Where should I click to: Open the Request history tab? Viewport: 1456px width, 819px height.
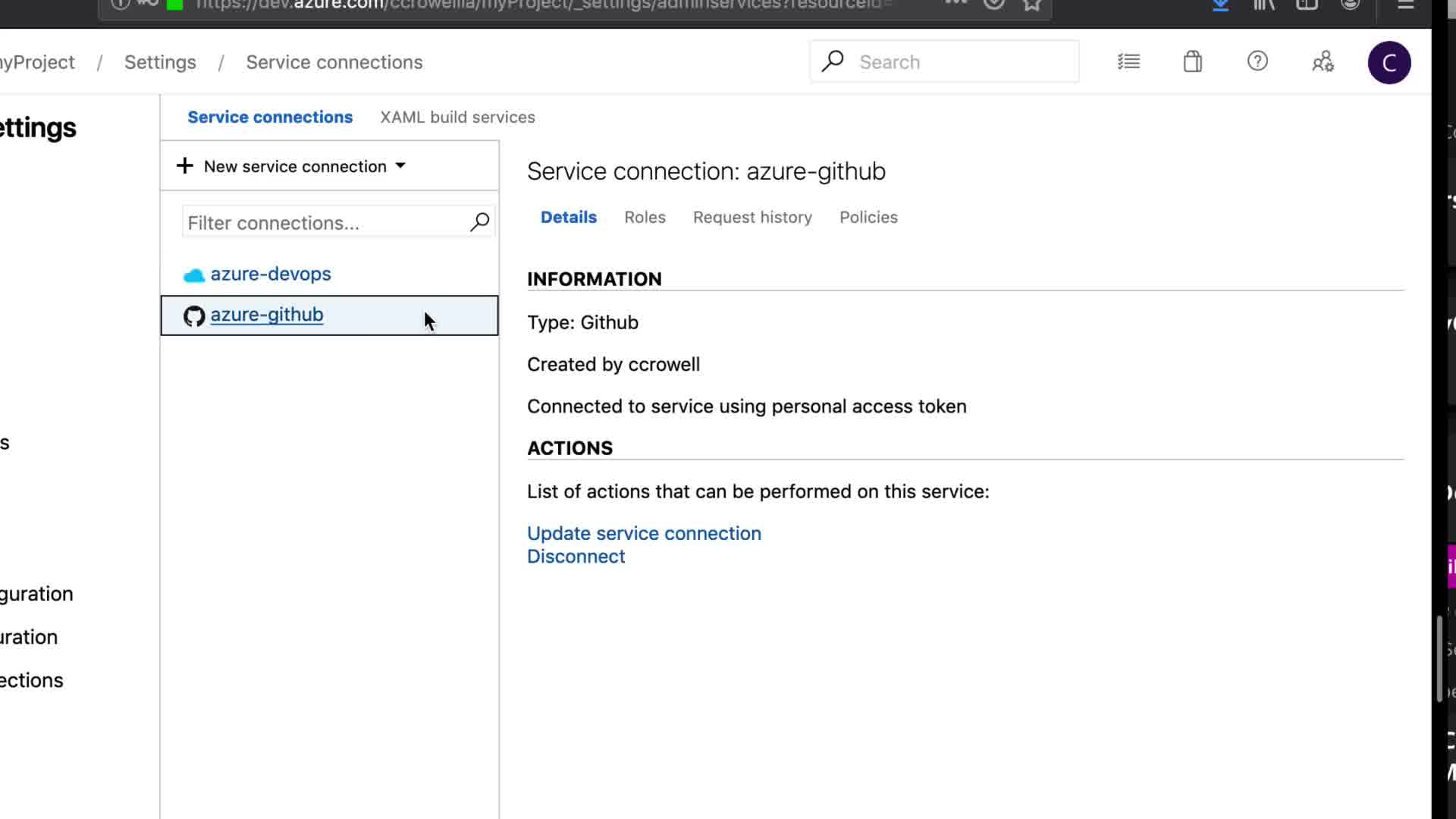pos(752,218)
